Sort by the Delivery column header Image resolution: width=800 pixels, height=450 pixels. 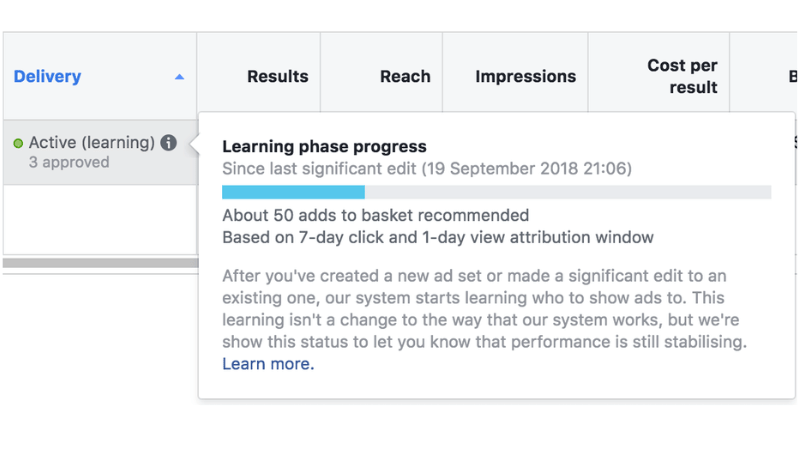click(x=48, y=77)
